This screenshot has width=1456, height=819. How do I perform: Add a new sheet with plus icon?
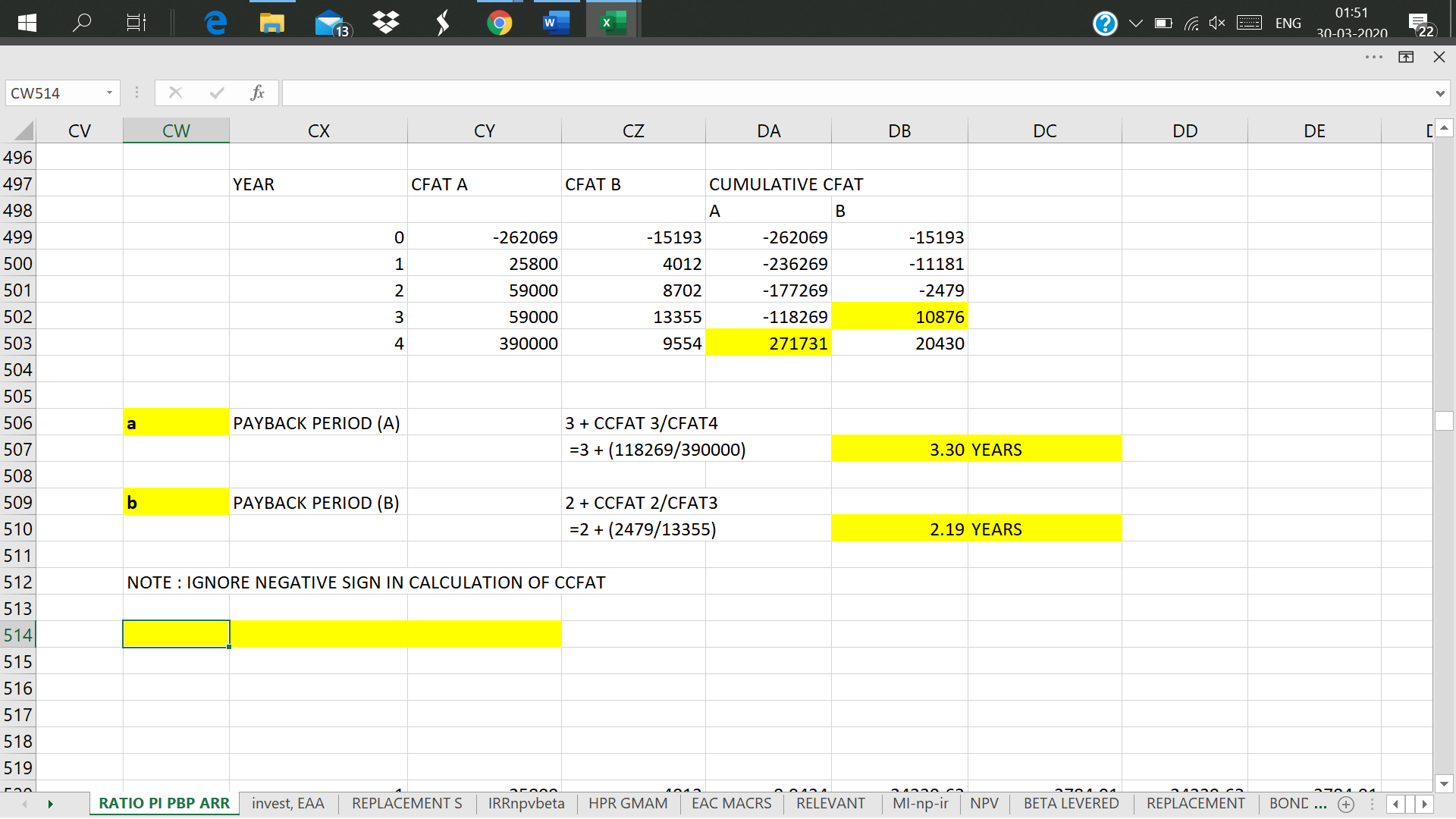click(x=1346, y=804)
